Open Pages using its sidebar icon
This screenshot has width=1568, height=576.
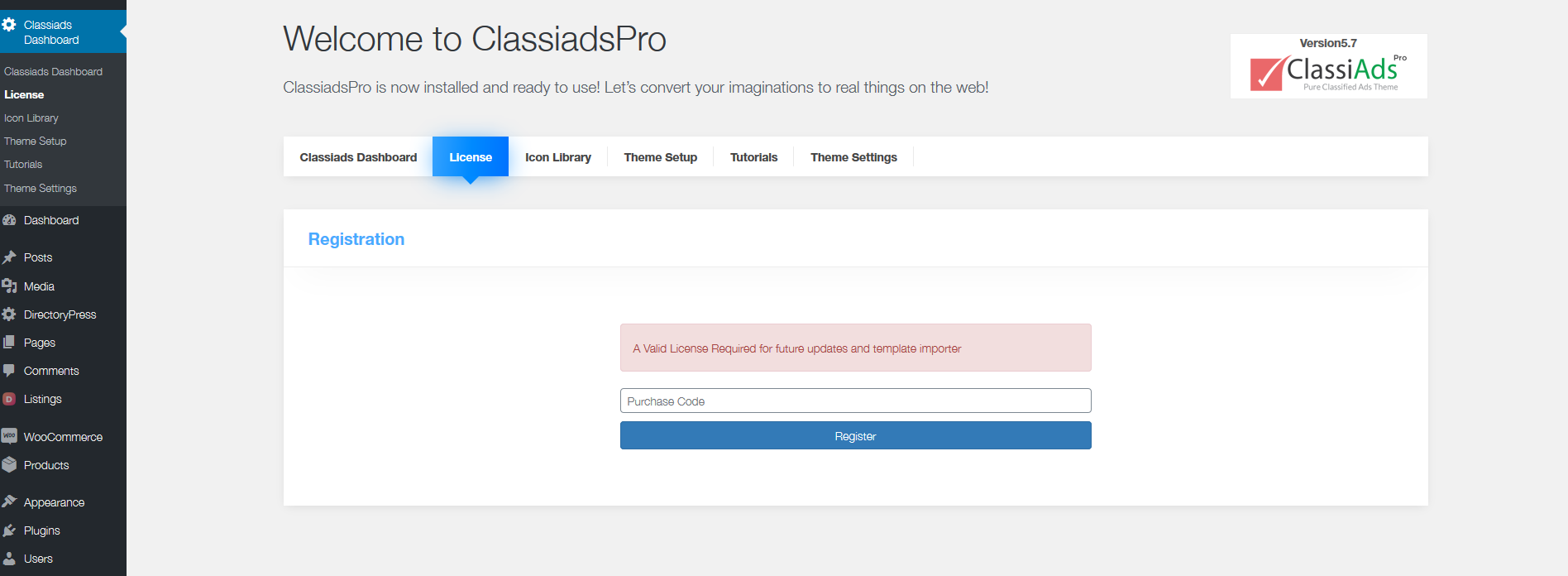(x=9, y=343)
